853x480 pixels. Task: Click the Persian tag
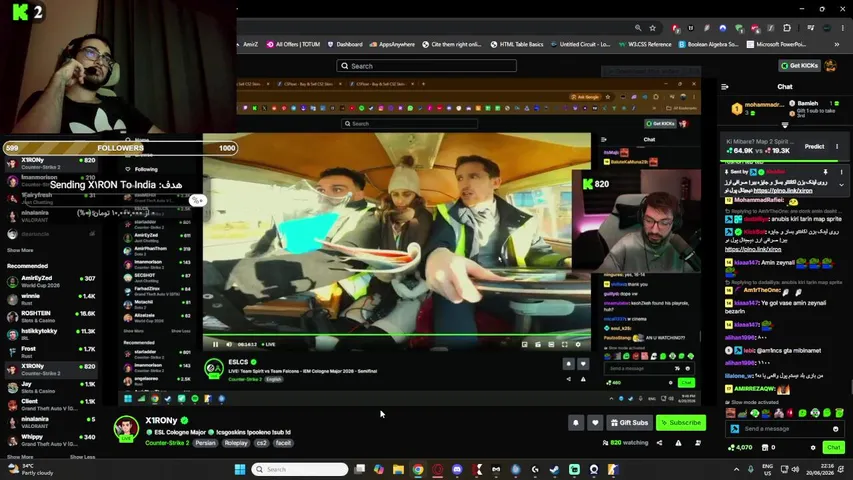[205, 443]
